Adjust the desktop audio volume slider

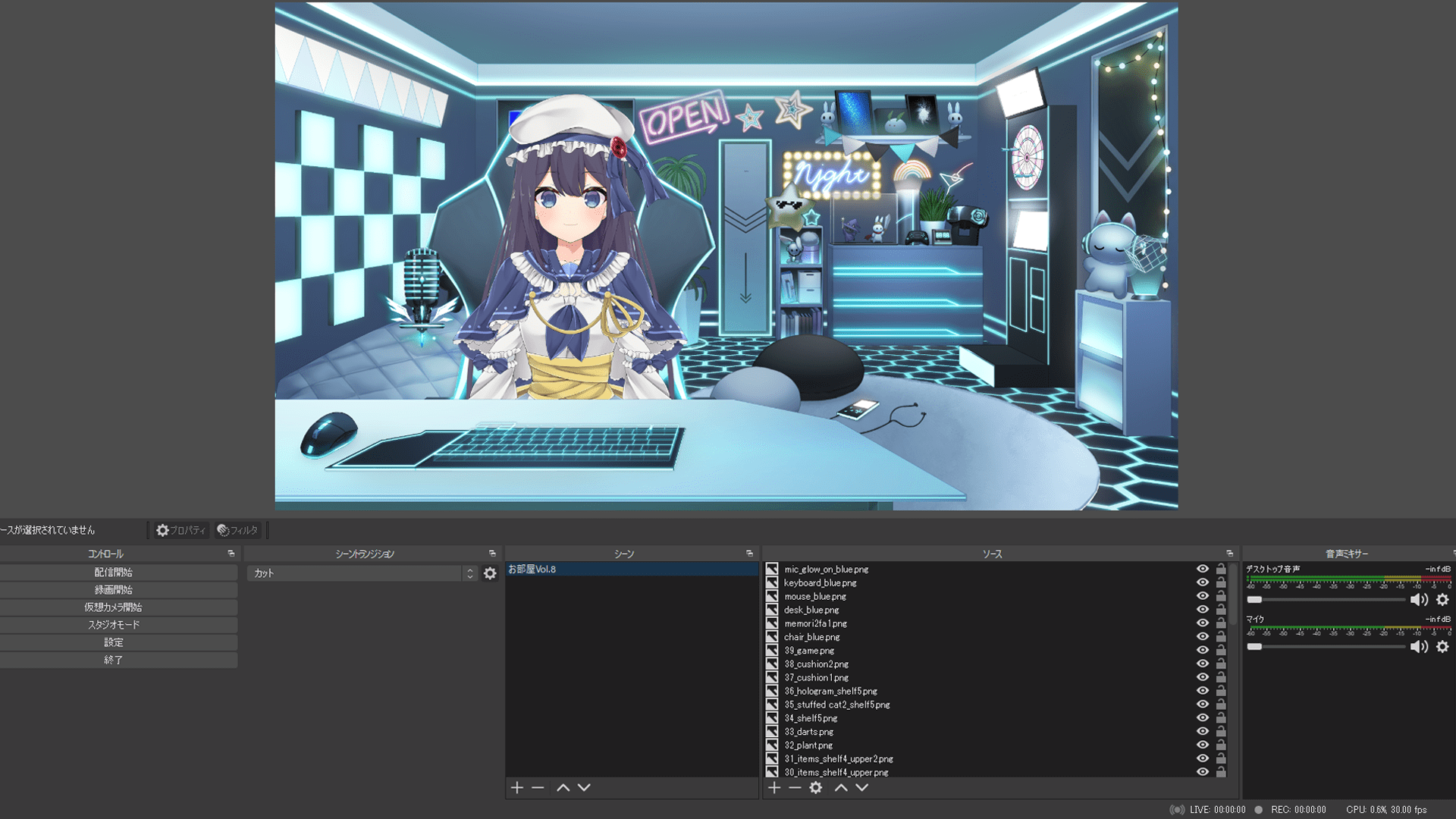[1327, 600]
